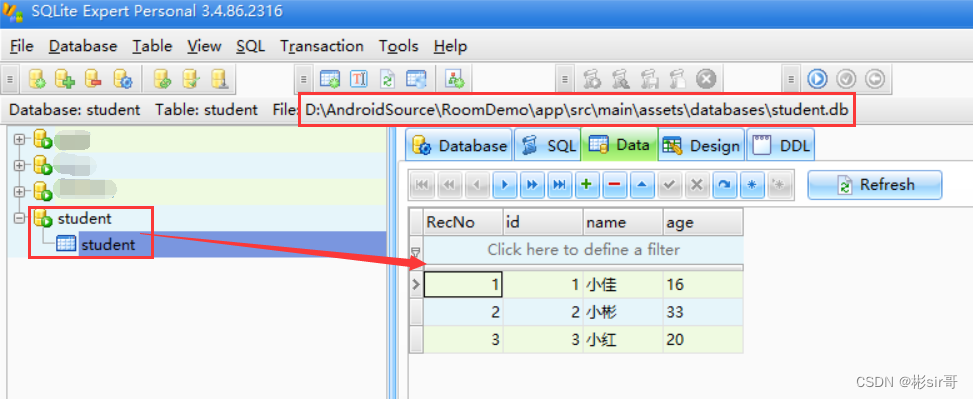Select the student database in tree
The width and height of the screenshot is (973, 399).
pyautogui.click(x=84, y=218)
